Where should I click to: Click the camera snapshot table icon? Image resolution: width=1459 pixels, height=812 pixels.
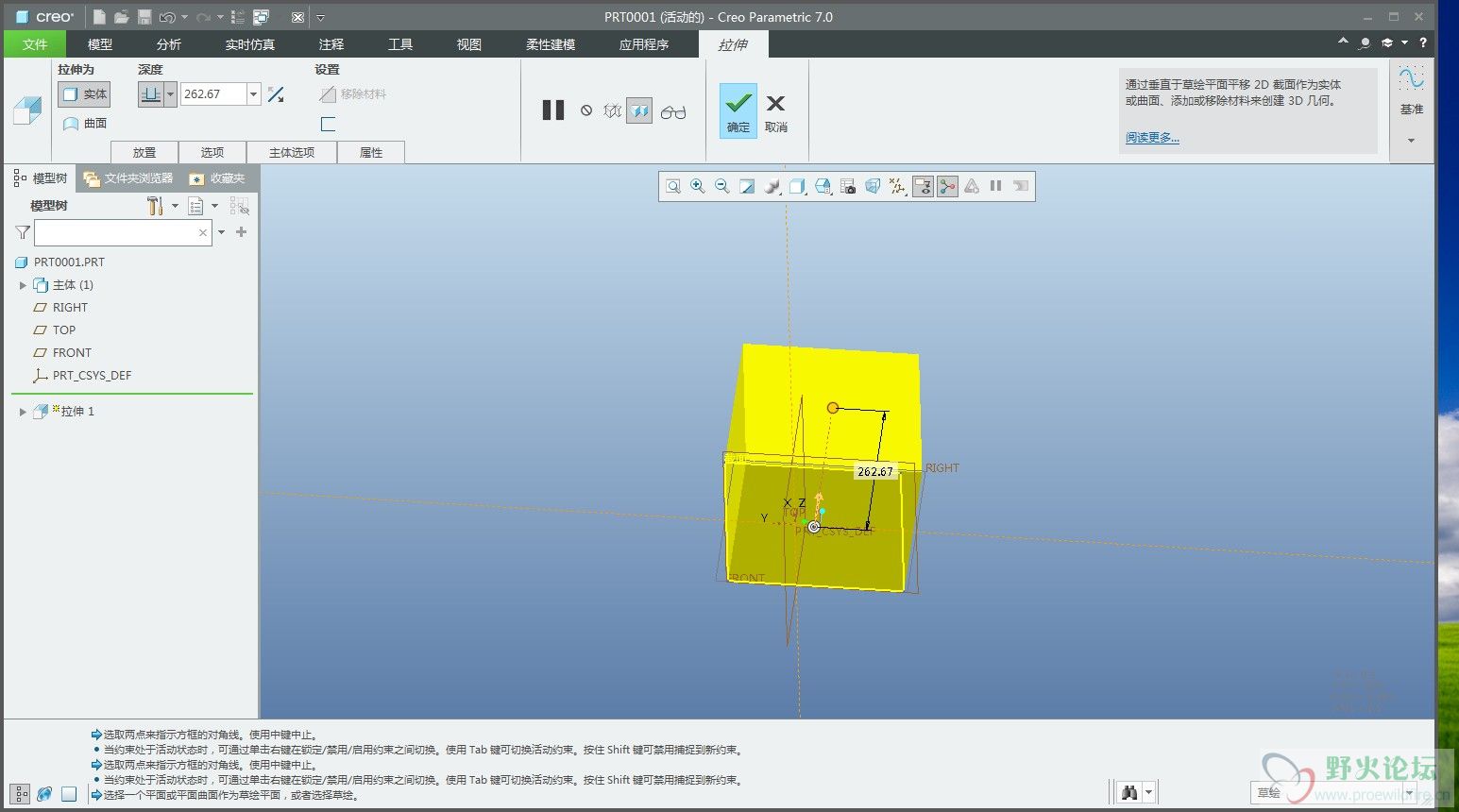pyautogui.click(x=848, y=186)
